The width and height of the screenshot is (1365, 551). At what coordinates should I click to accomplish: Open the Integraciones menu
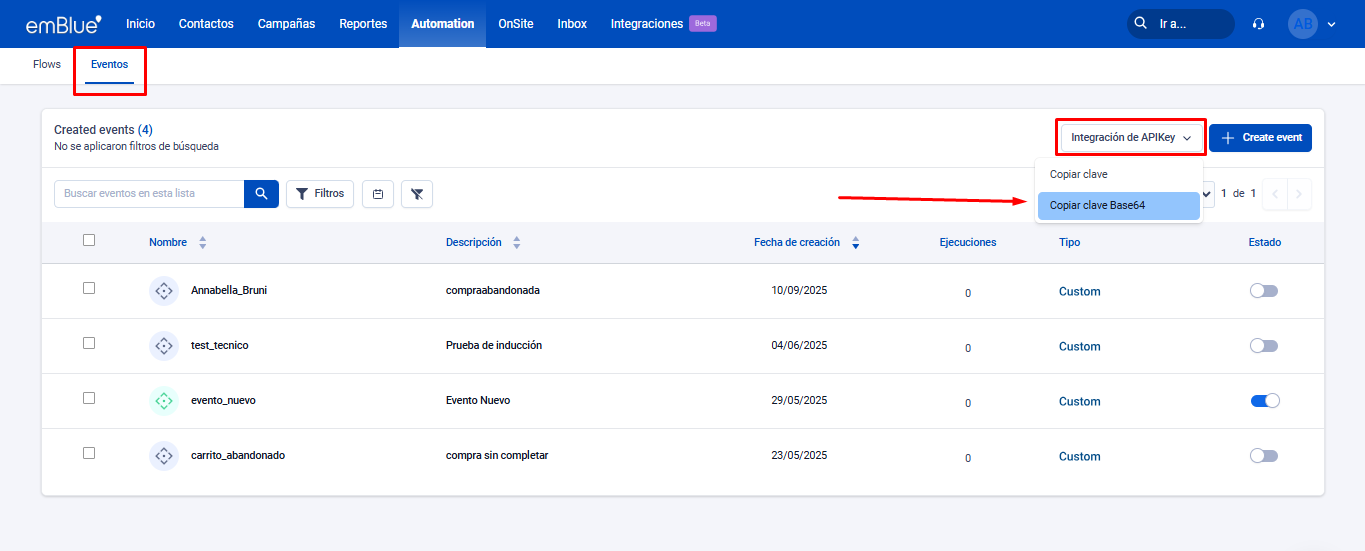[x=647, y=24]
